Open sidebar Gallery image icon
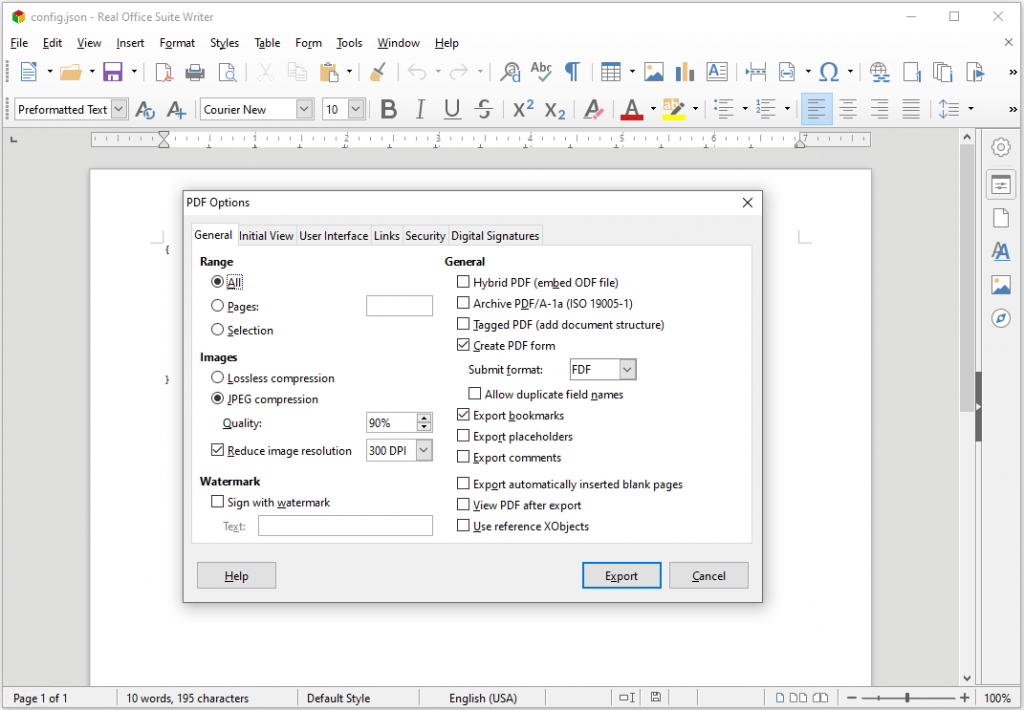The width and height of the screenshot is (1024, 710). coord(1000,285)
